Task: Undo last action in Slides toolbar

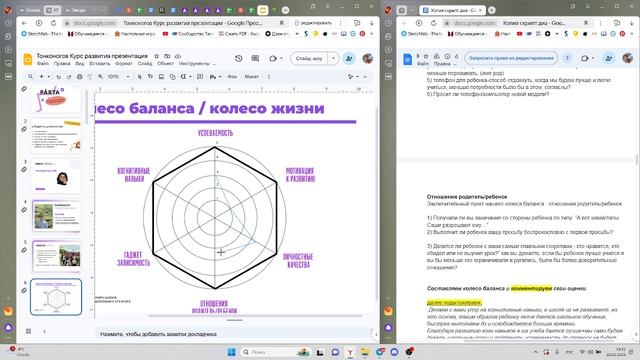Action: click(x=59, y=76)
